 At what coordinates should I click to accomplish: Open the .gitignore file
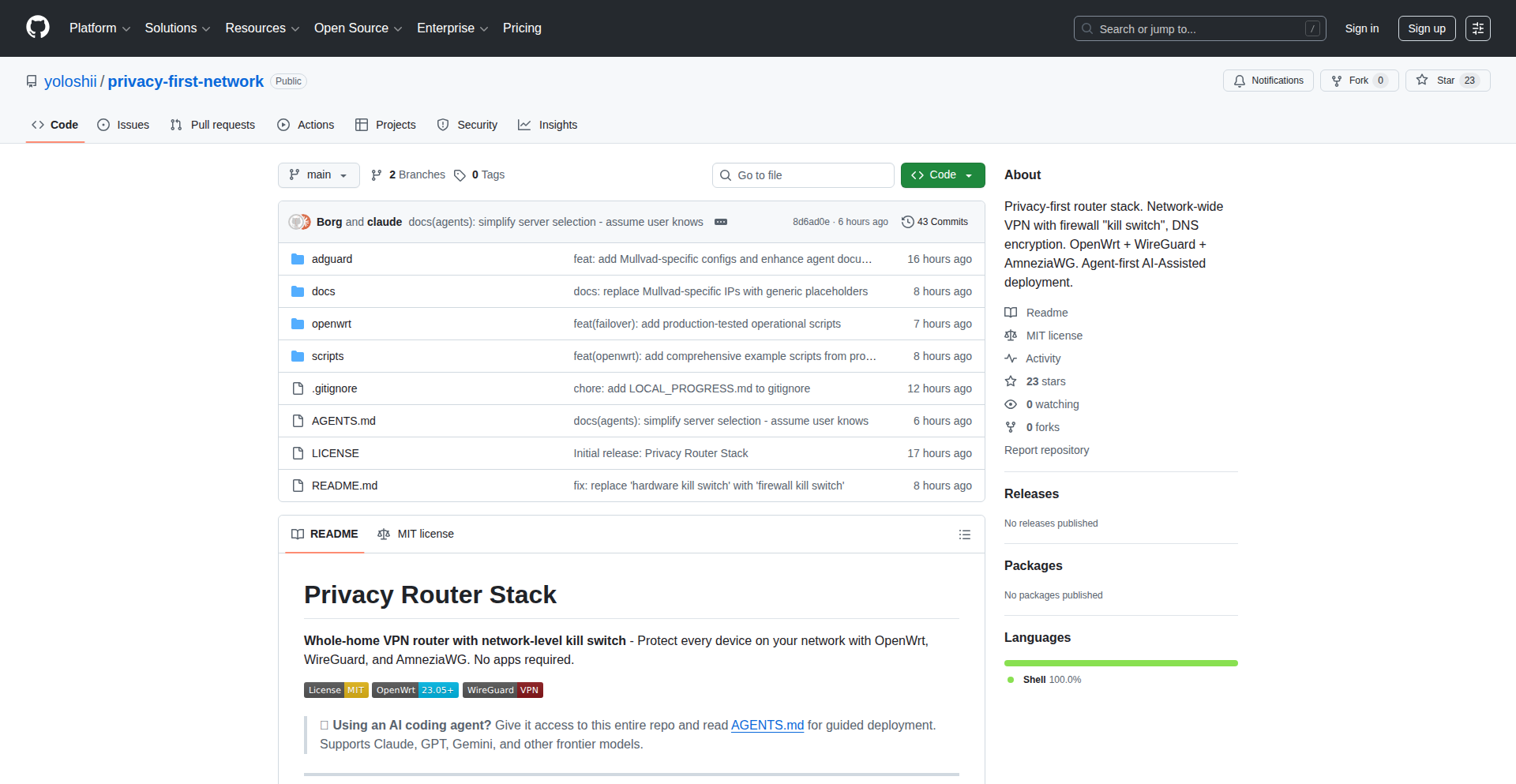point(334,388)
